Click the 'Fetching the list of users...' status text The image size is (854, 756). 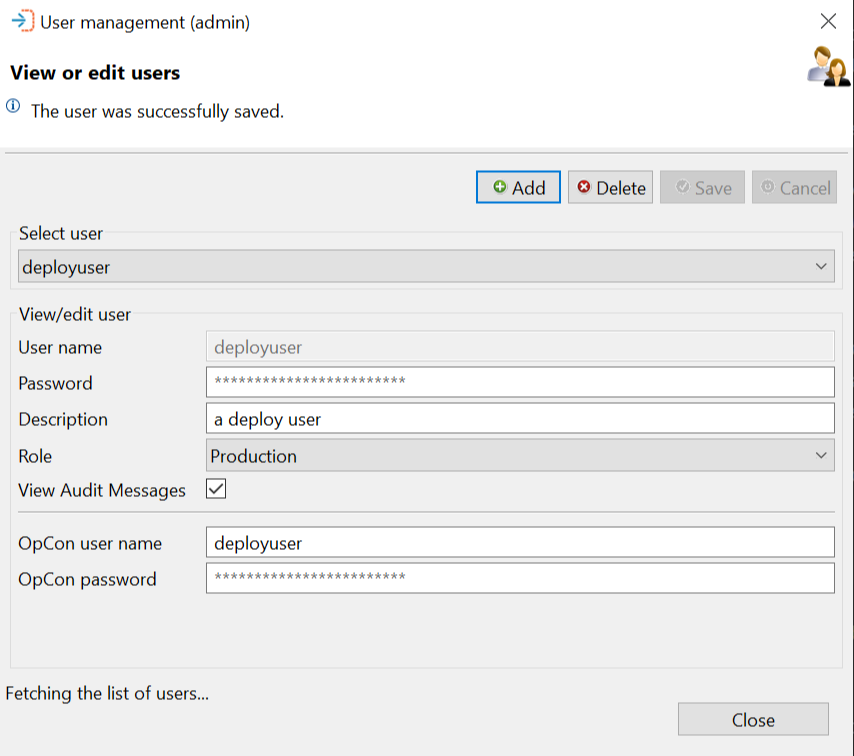point(107,693)
